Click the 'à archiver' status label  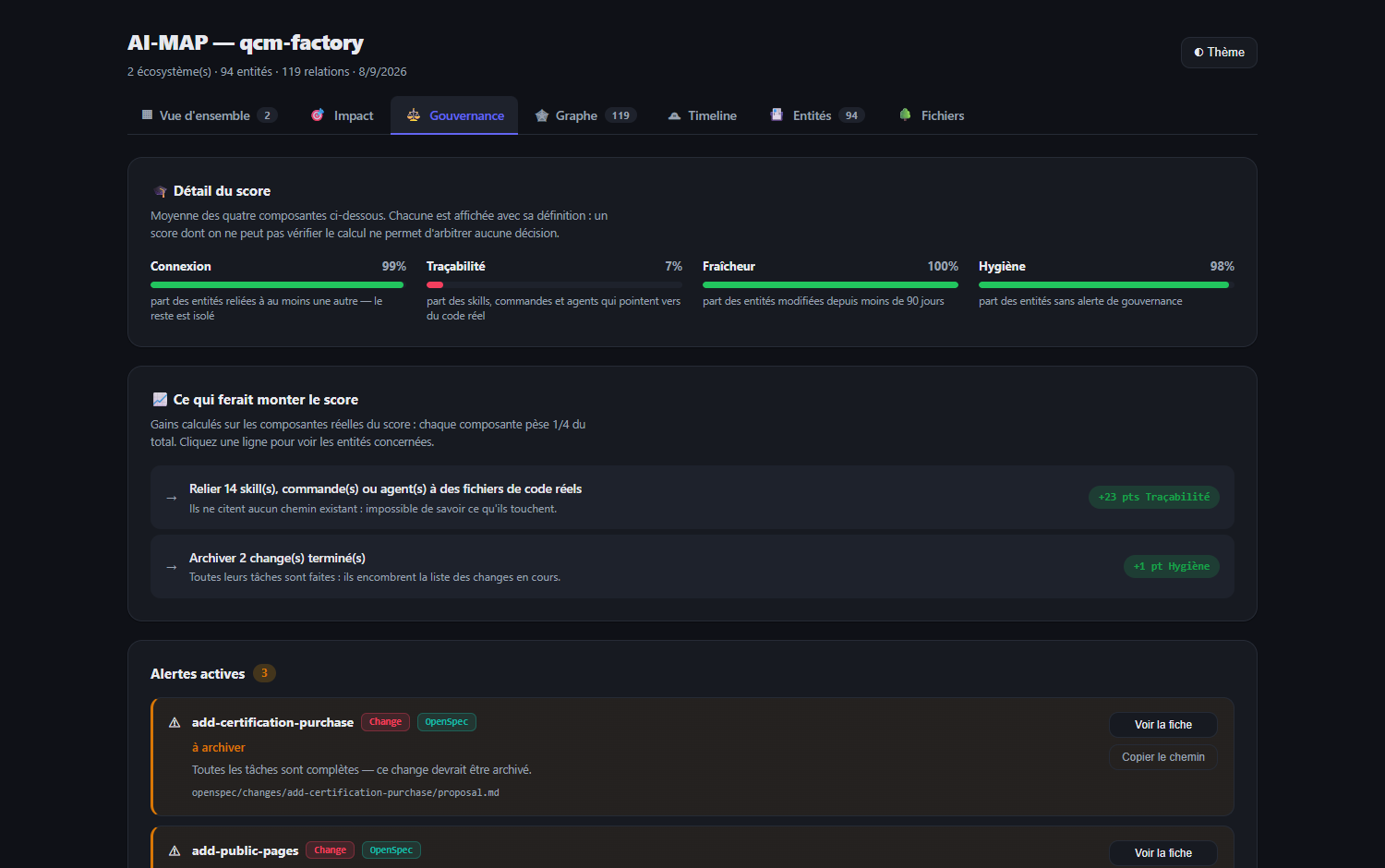(219, 748)
